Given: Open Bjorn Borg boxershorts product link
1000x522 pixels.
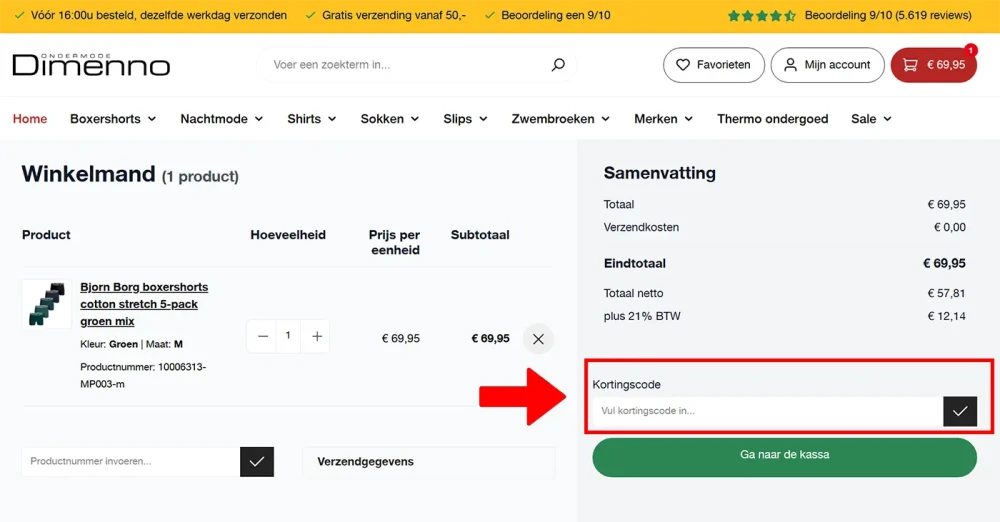Looking at the screenshot, I should pos(144,304).
